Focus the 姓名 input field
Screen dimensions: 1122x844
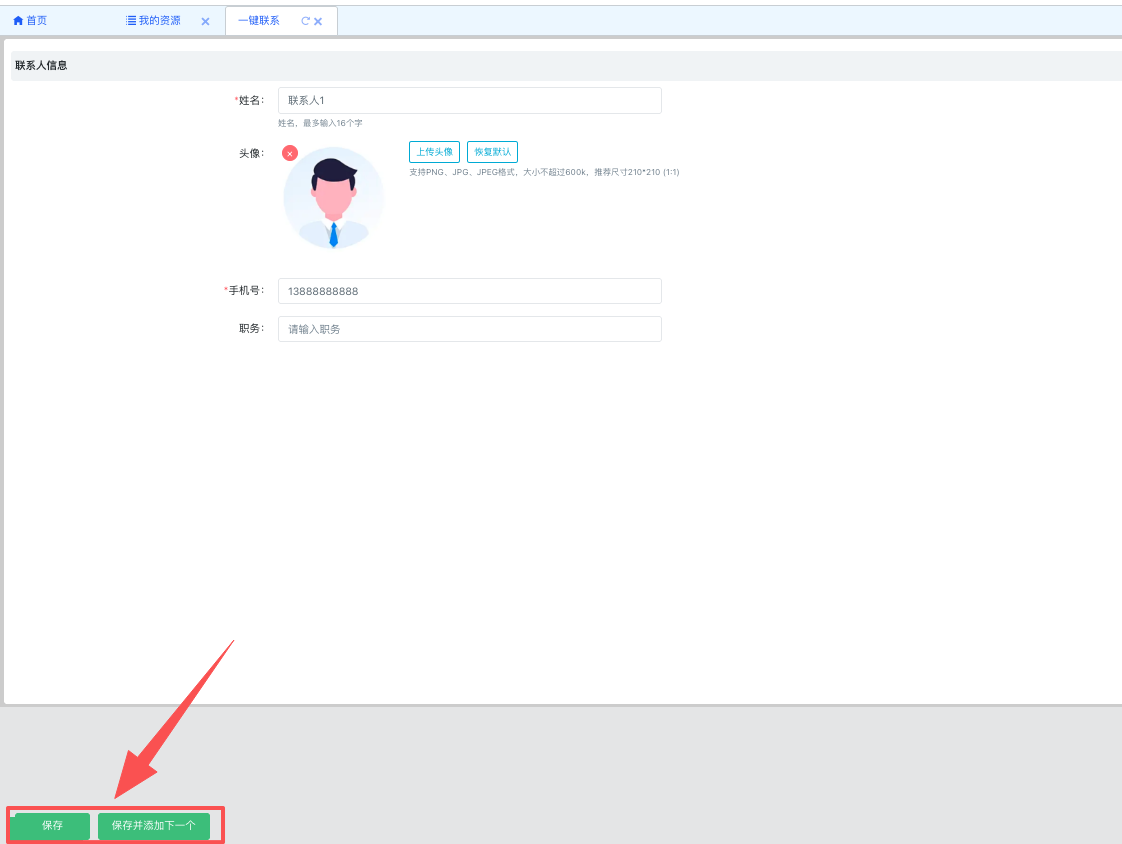pos(469,100)
